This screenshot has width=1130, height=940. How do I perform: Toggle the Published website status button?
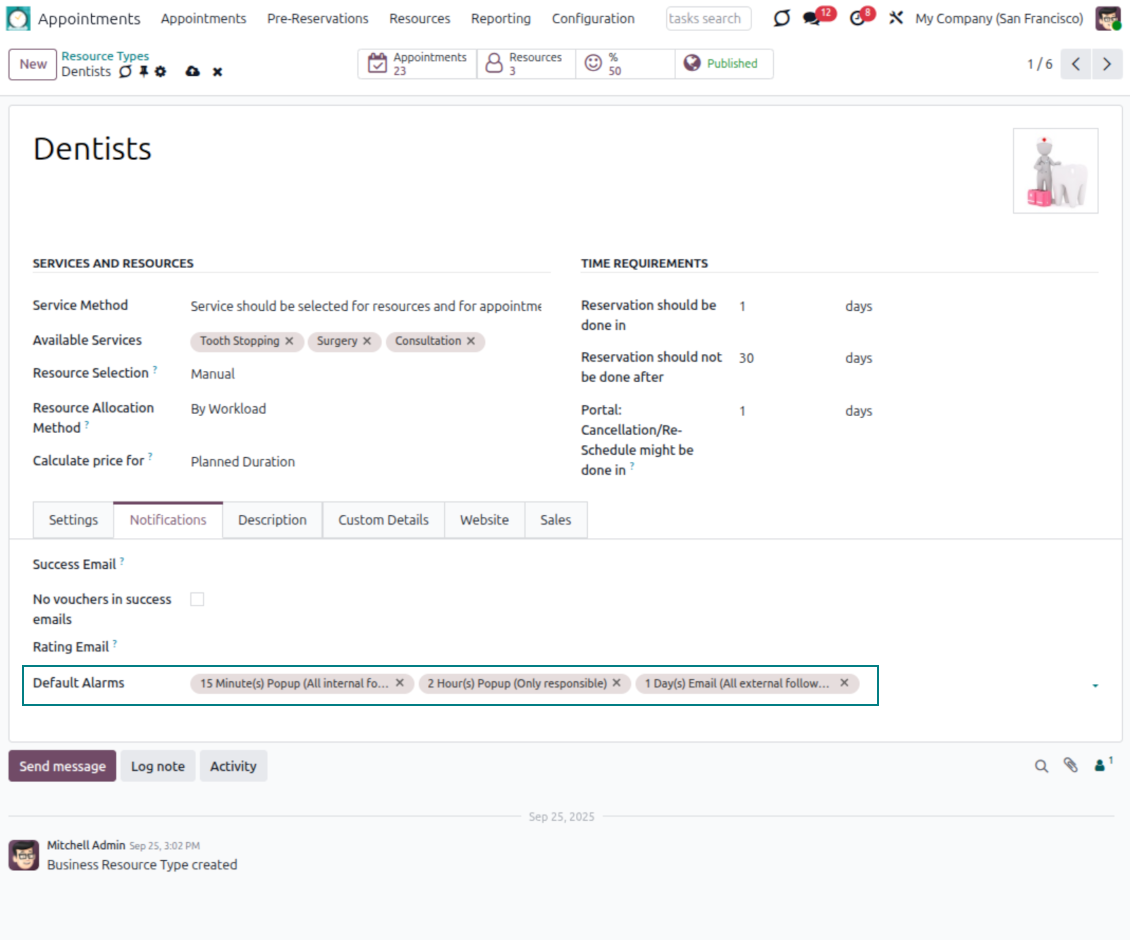click(x=723, y=64)
